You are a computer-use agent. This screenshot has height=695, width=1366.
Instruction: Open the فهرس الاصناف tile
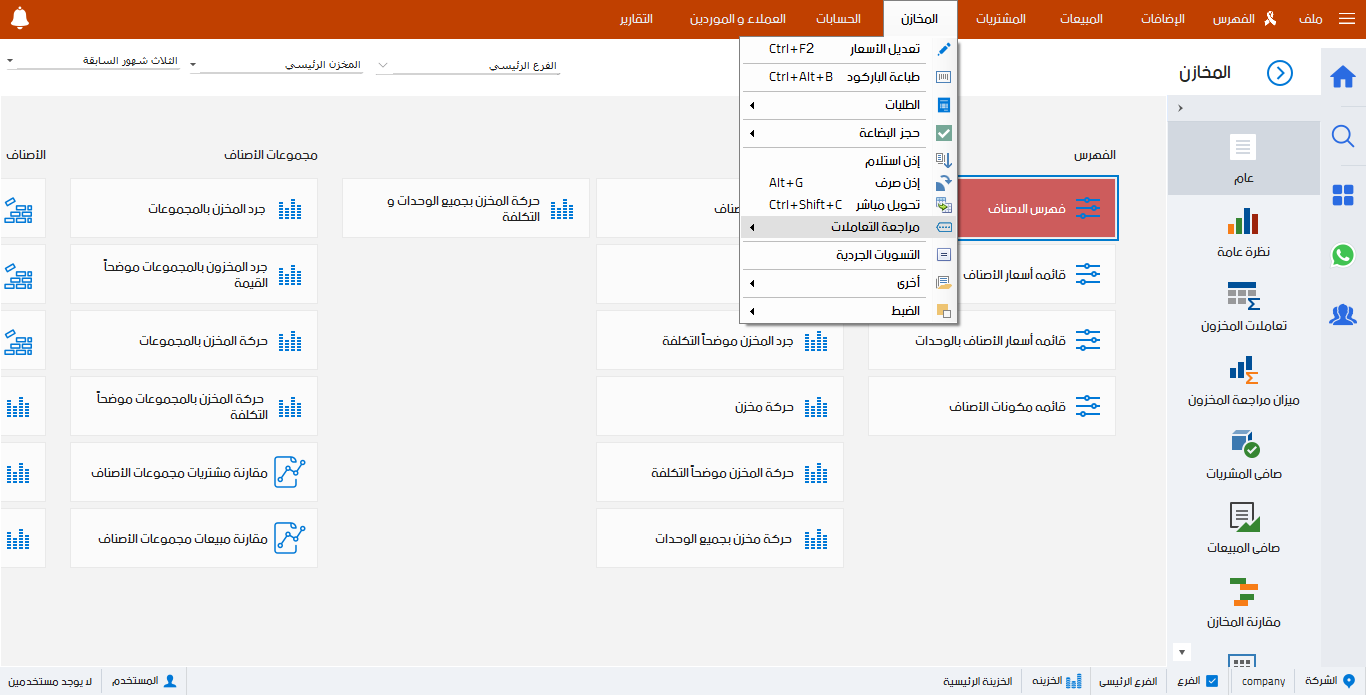click(1040, 208)
